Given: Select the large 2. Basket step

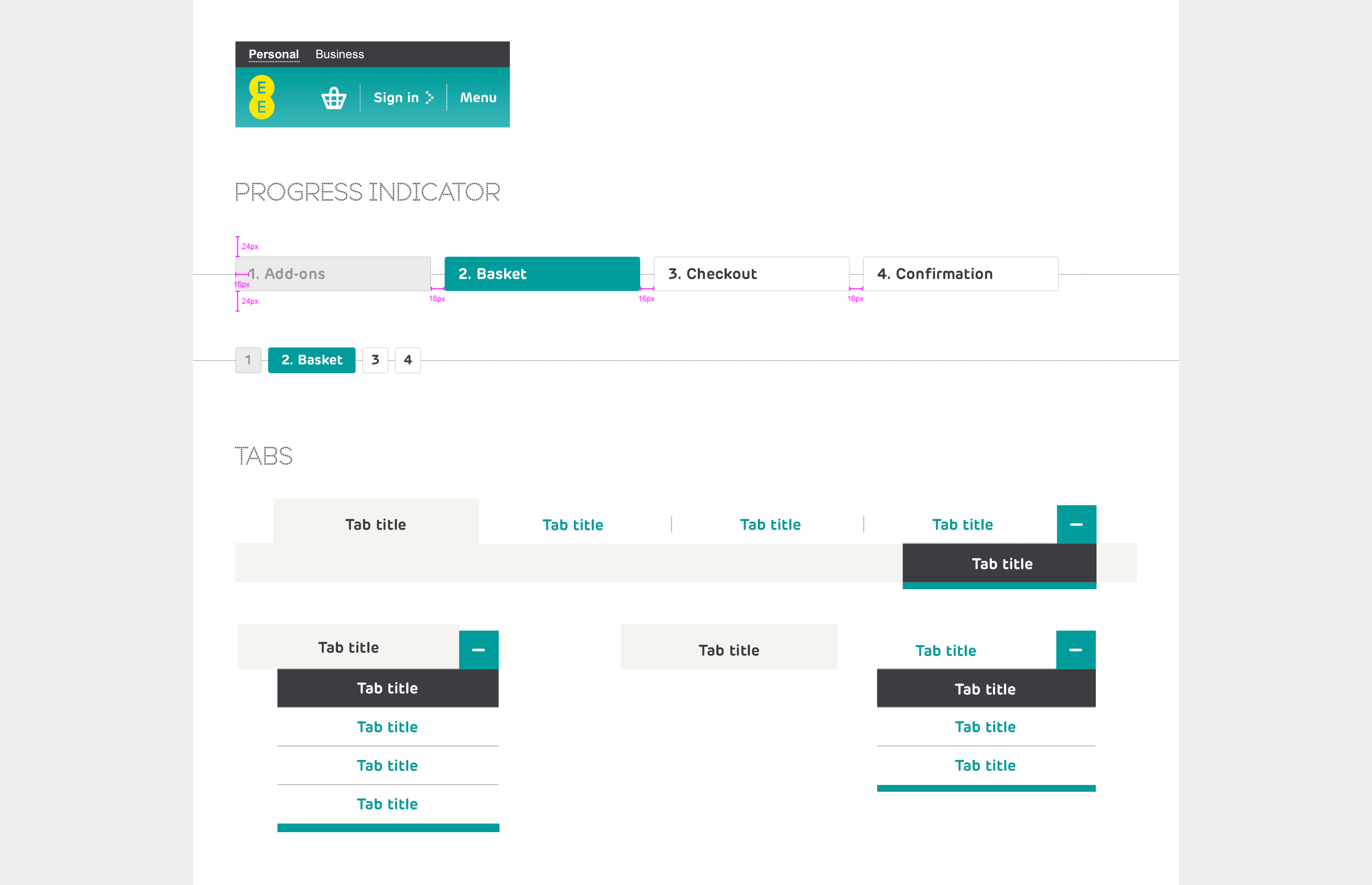Looking at the screenshot, I should click(x=542, y=274).
